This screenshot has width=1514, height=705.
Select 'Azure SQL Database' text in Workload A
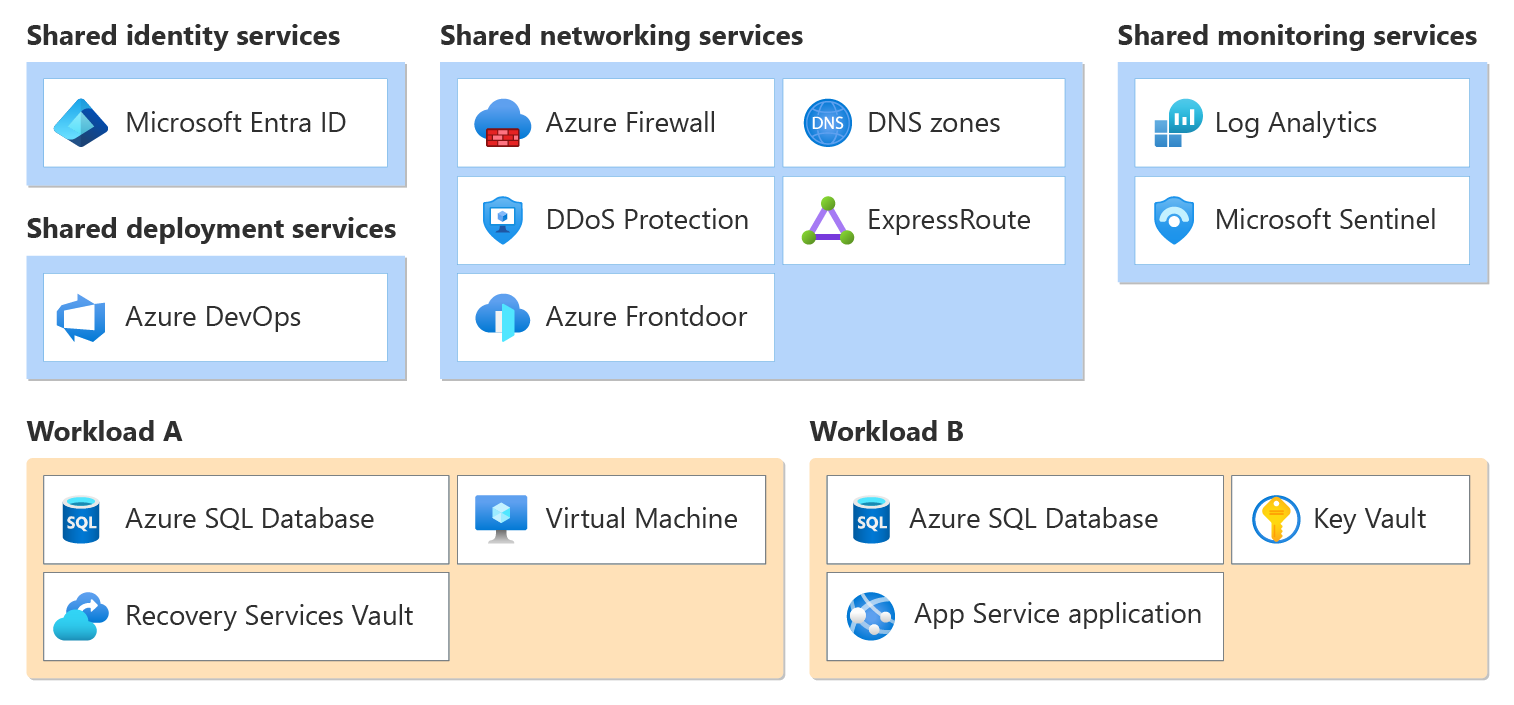(x=250, y=519)
